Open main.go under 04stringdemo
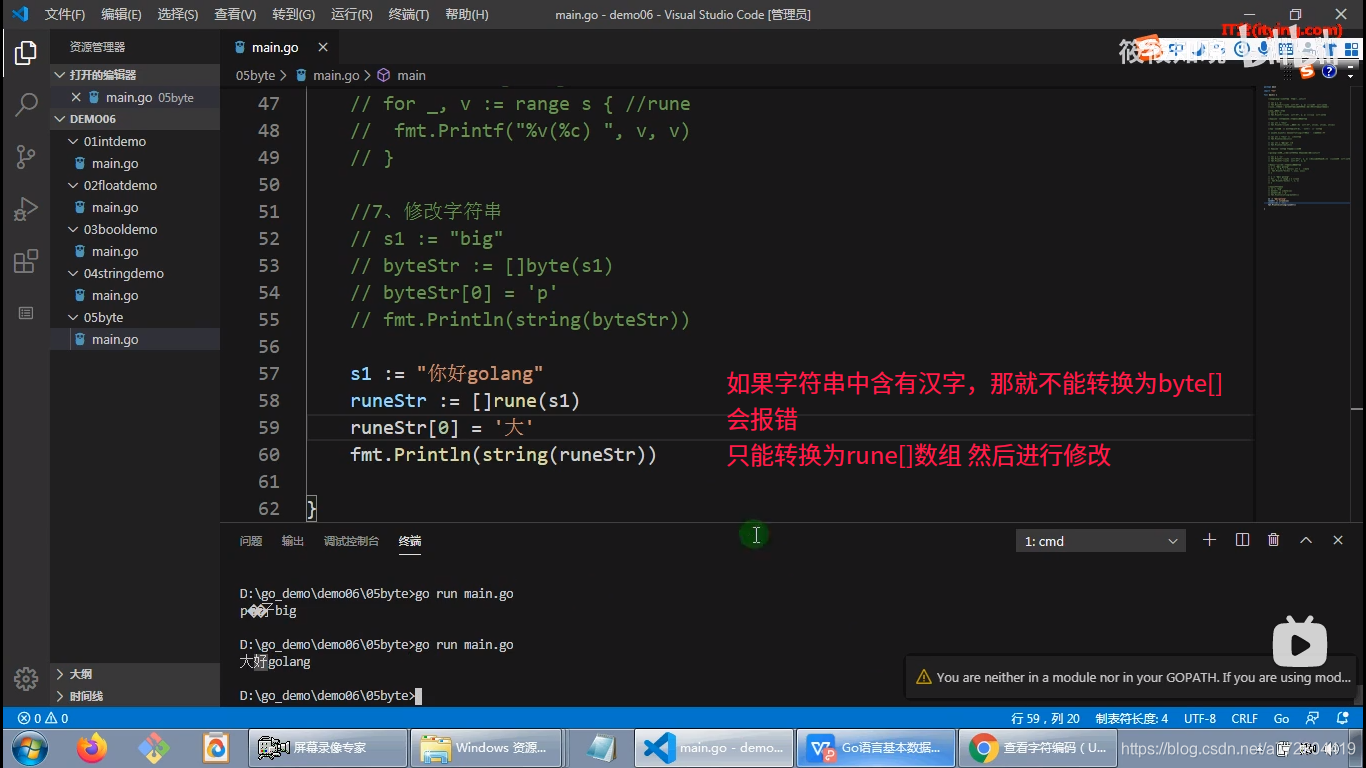1366x768 pixels. [x=135, y=295]
